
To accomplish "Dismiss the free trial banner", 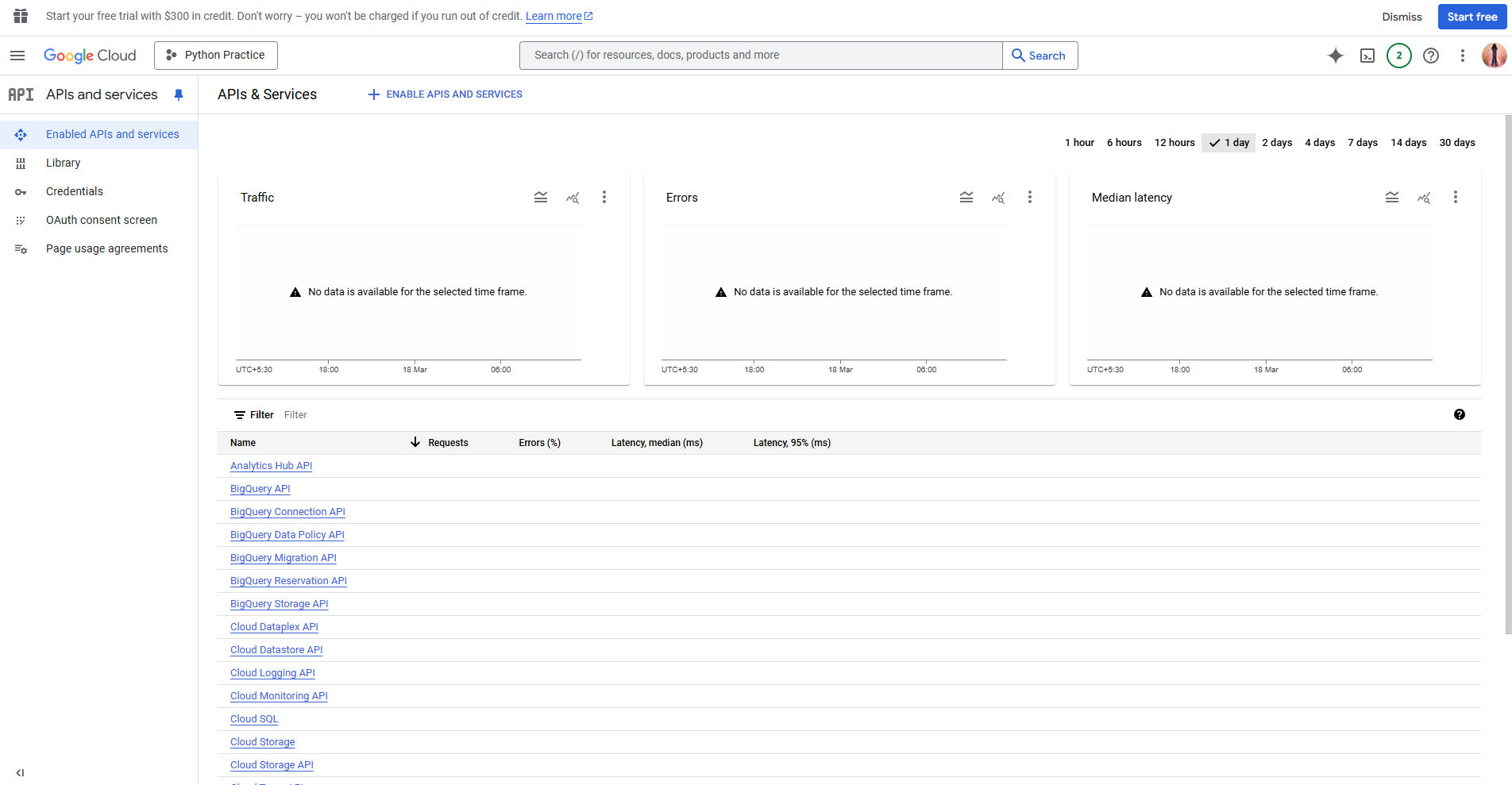I will 1402,17.
